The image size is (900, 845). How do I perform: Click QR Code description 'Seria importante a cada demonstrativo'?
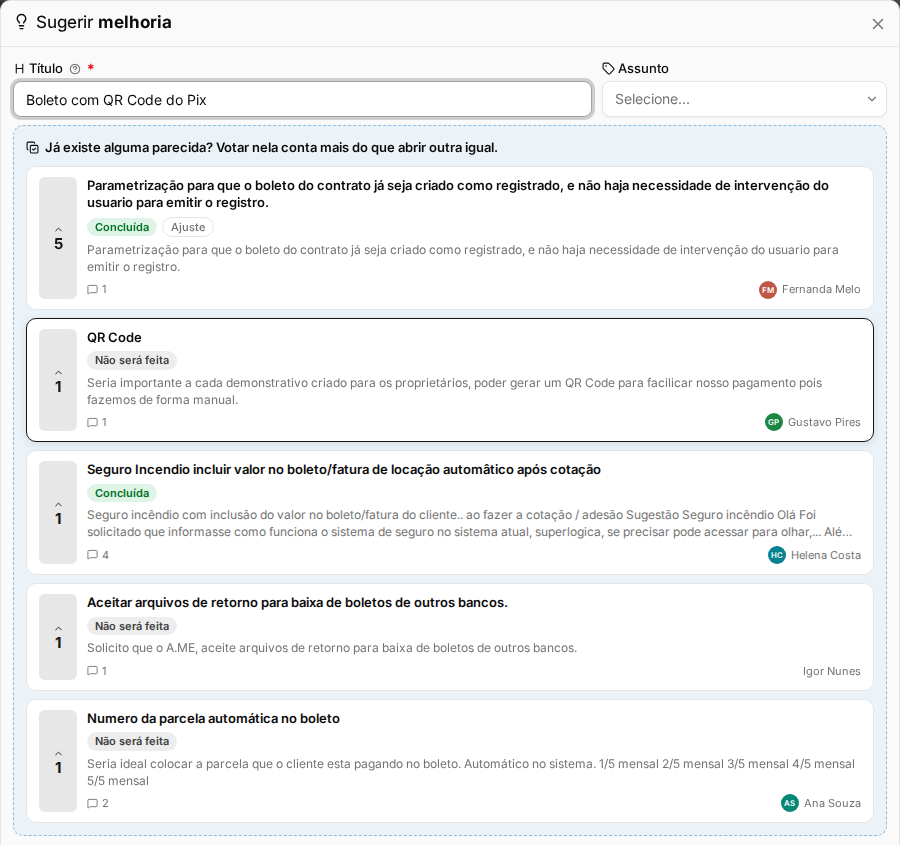[455, 392]
